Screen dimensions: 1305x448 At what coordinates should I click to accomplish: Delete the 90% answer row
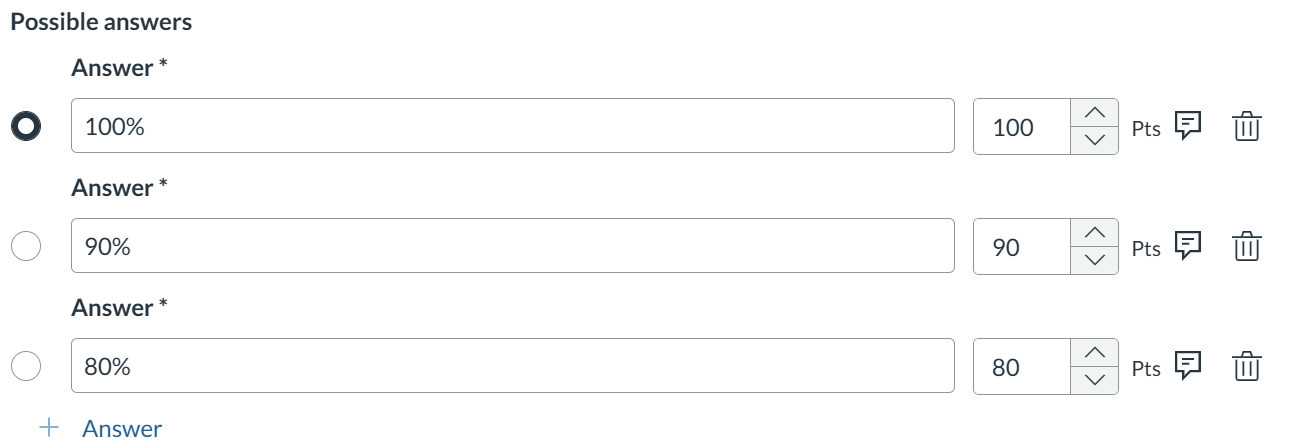1246,247
